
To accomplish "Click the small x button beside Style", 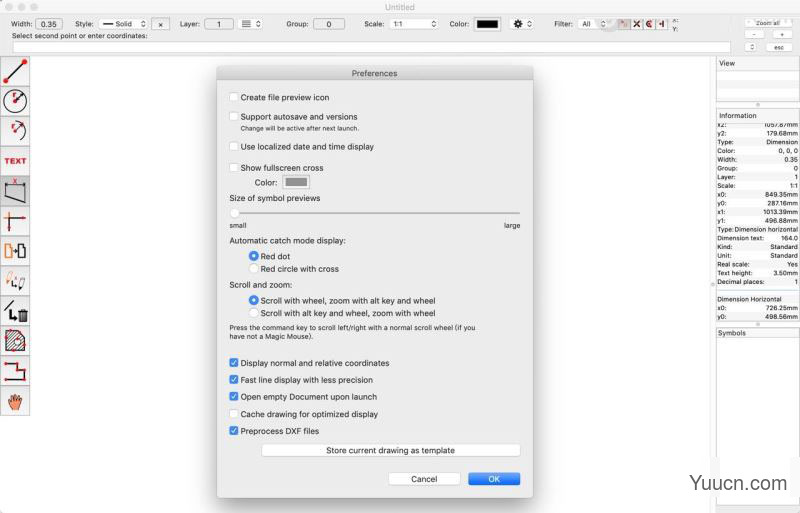I will pos(161,24).
